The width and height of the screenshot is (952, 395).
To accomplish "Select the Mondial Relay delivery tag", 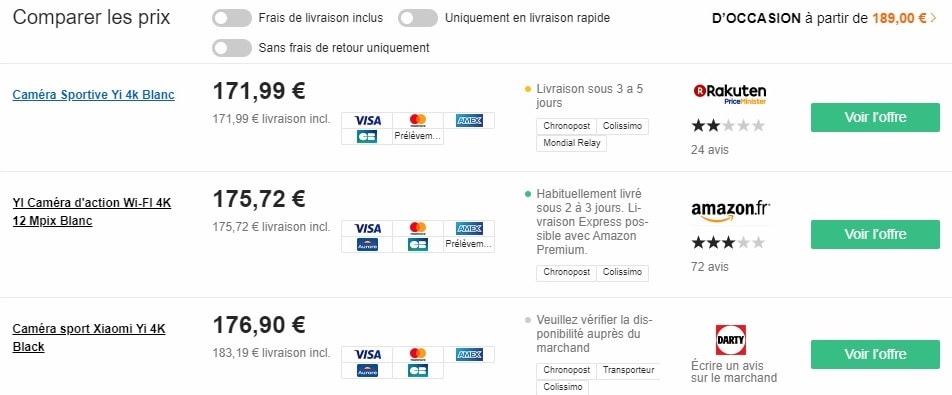I will (571, 143).
